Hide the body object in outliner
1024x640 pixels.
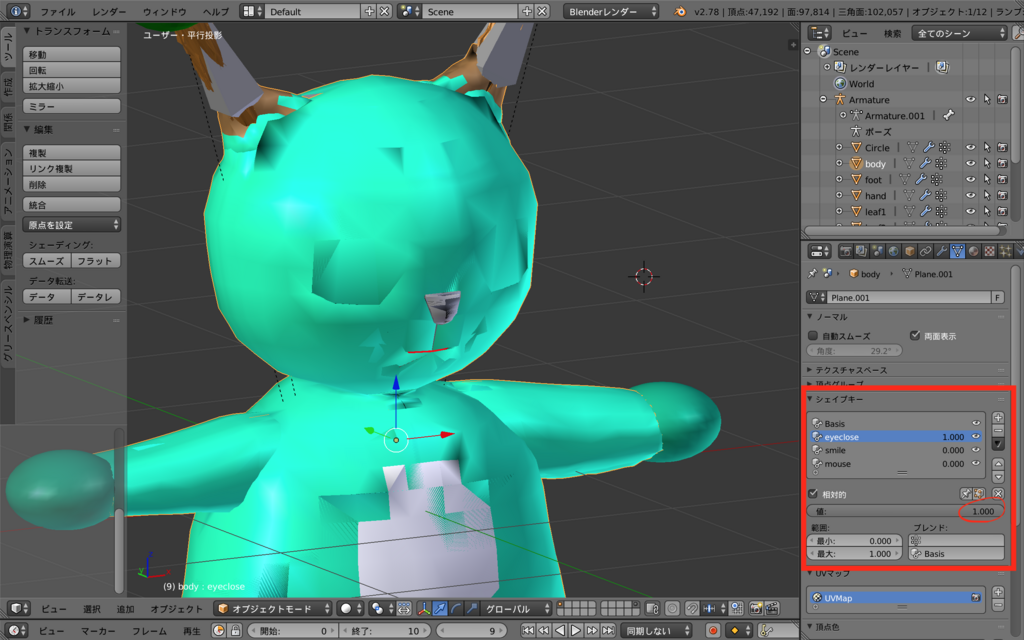[970, 163]
